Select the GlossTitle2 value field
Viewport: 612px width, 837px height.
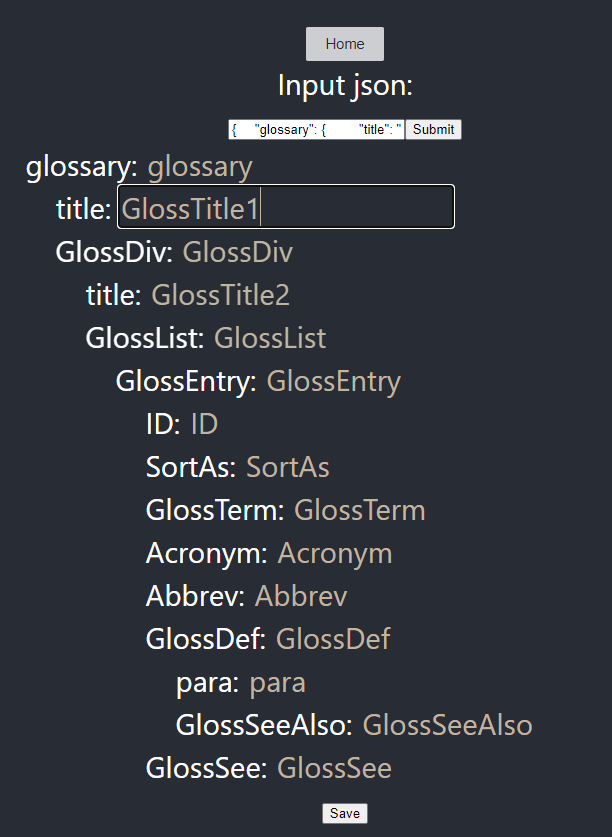[220, 295]
